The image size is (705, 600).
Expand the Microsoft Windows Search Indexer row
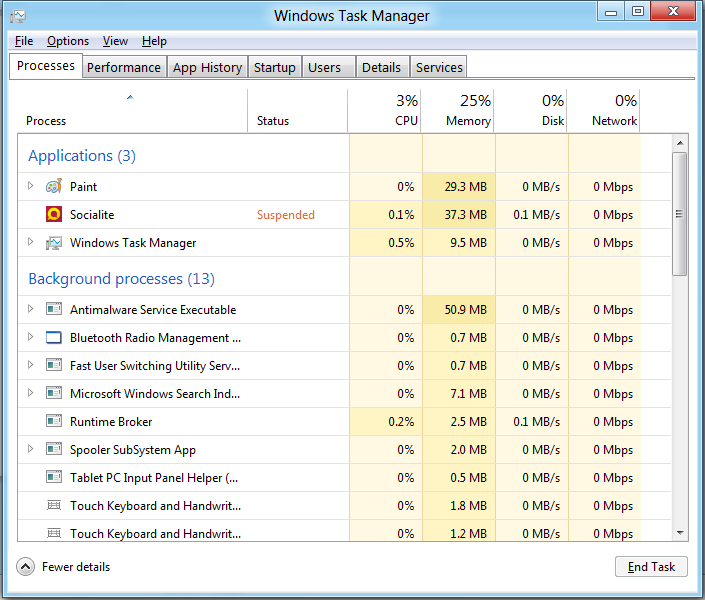pyautogui.click(x=31, y=394)
